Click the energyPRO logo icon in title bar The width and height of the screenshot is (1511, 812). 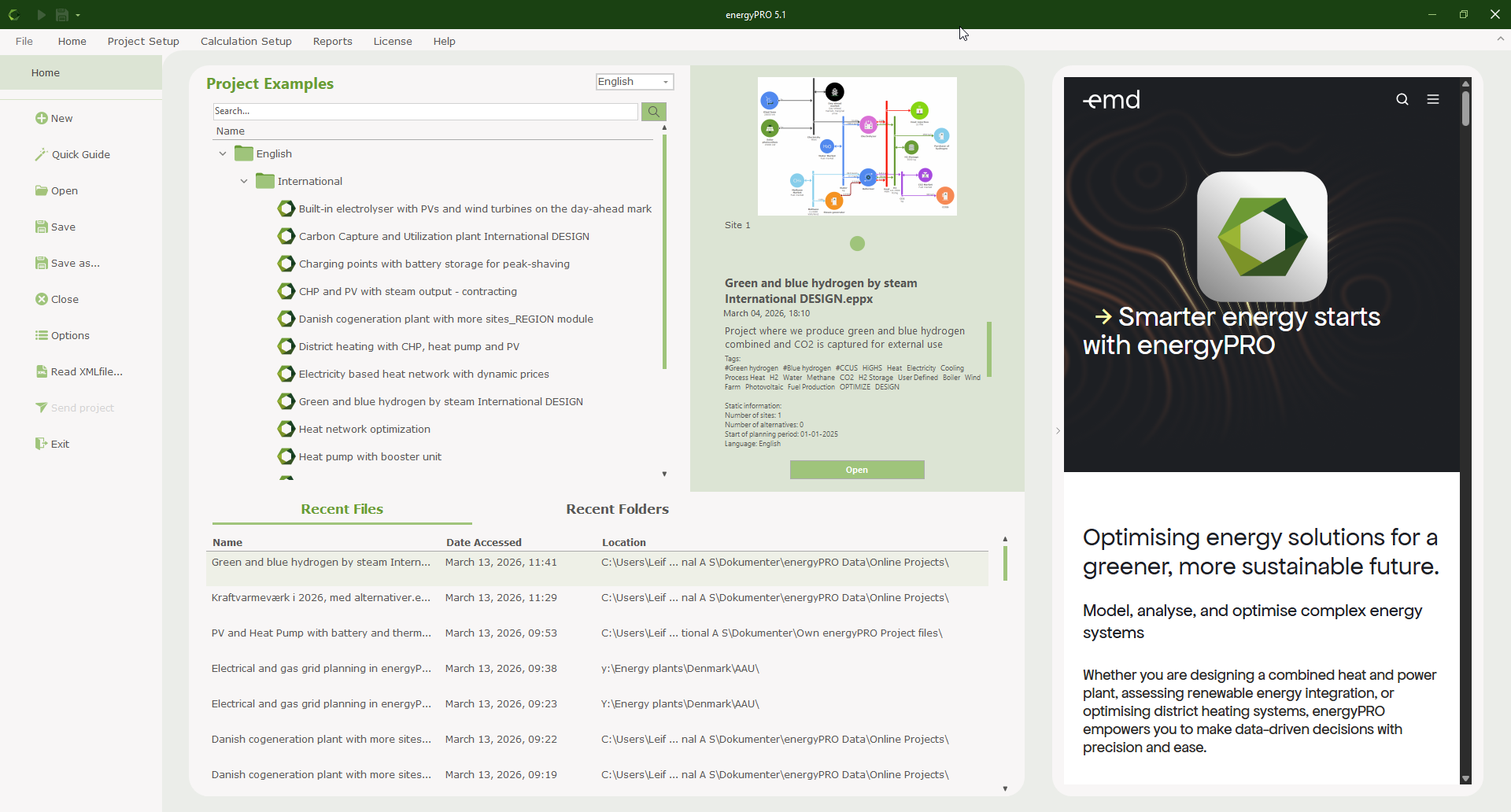14,14
